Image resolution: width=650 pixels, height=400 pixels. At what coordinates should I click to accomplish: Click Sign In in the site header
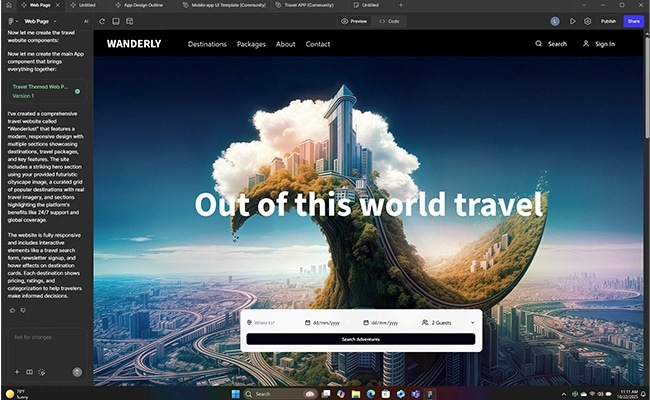point(599,44)
